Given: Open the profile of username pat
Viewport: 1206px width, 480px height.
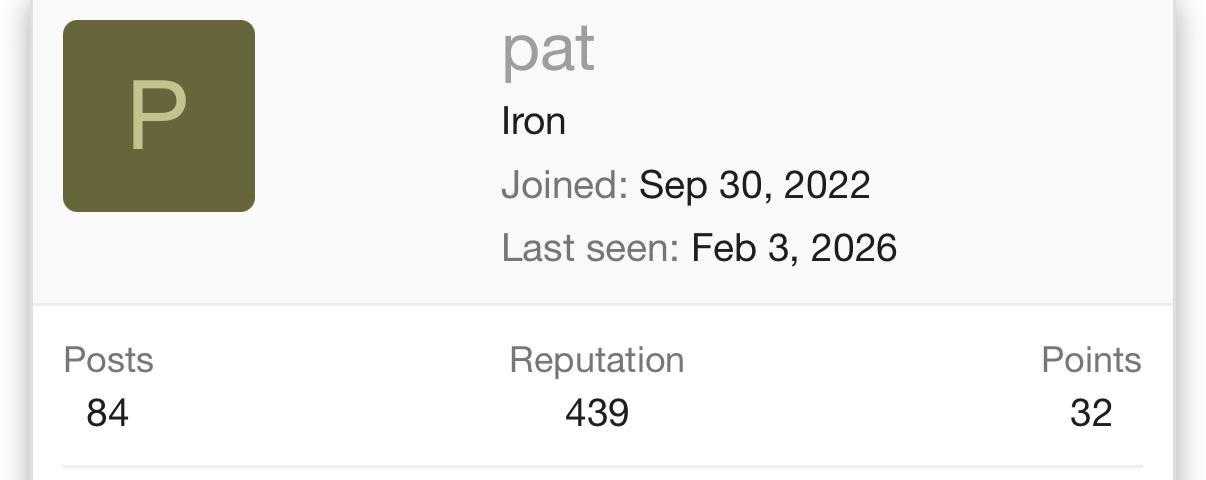Looking at the screenshot, I should click(x=548, y=50).
